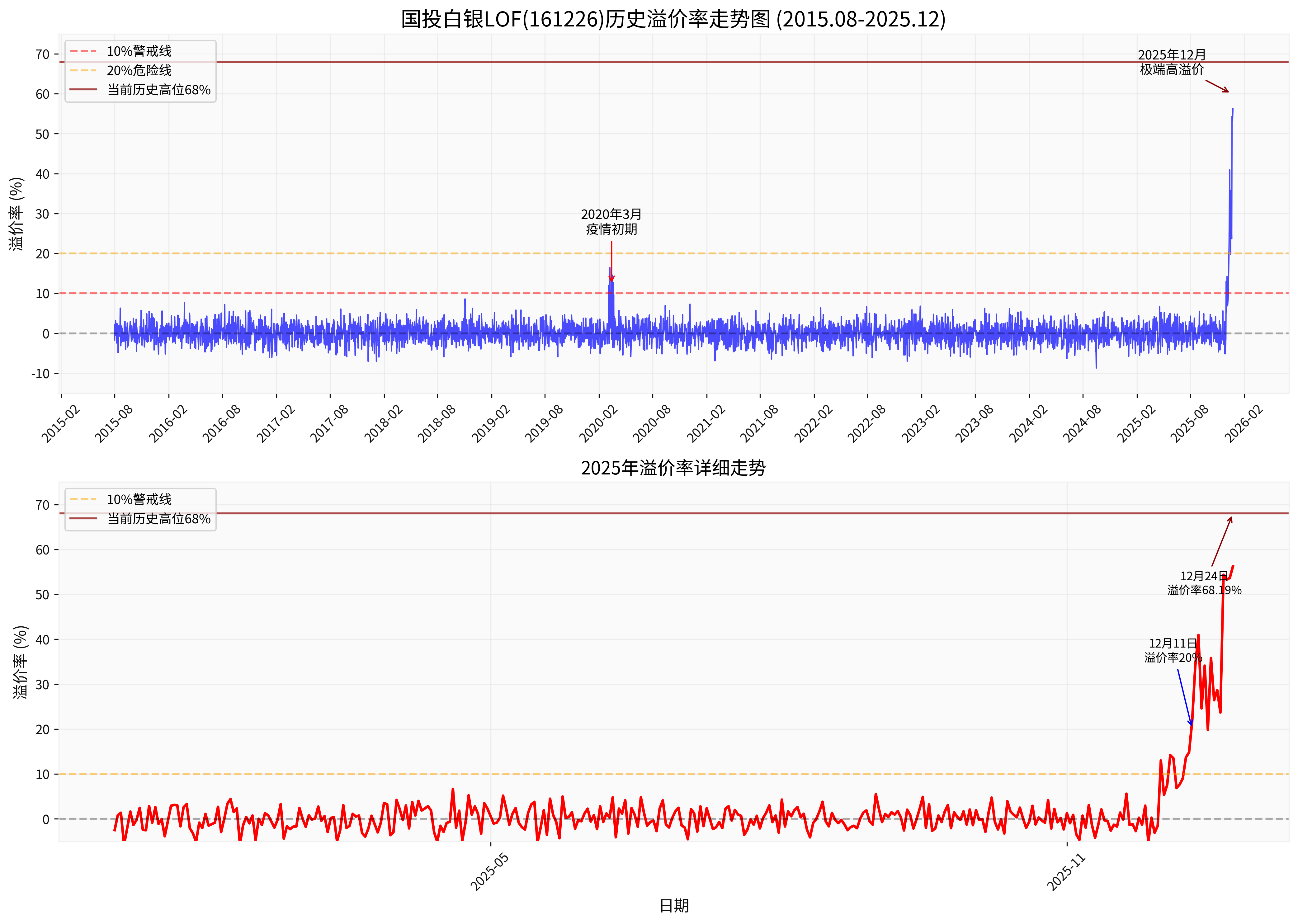This screenshot has height=924, width=1298.
Task: Click the 2015-08 tick label on top x-axis
Action: pyautogui.click(x=113, y=424)
